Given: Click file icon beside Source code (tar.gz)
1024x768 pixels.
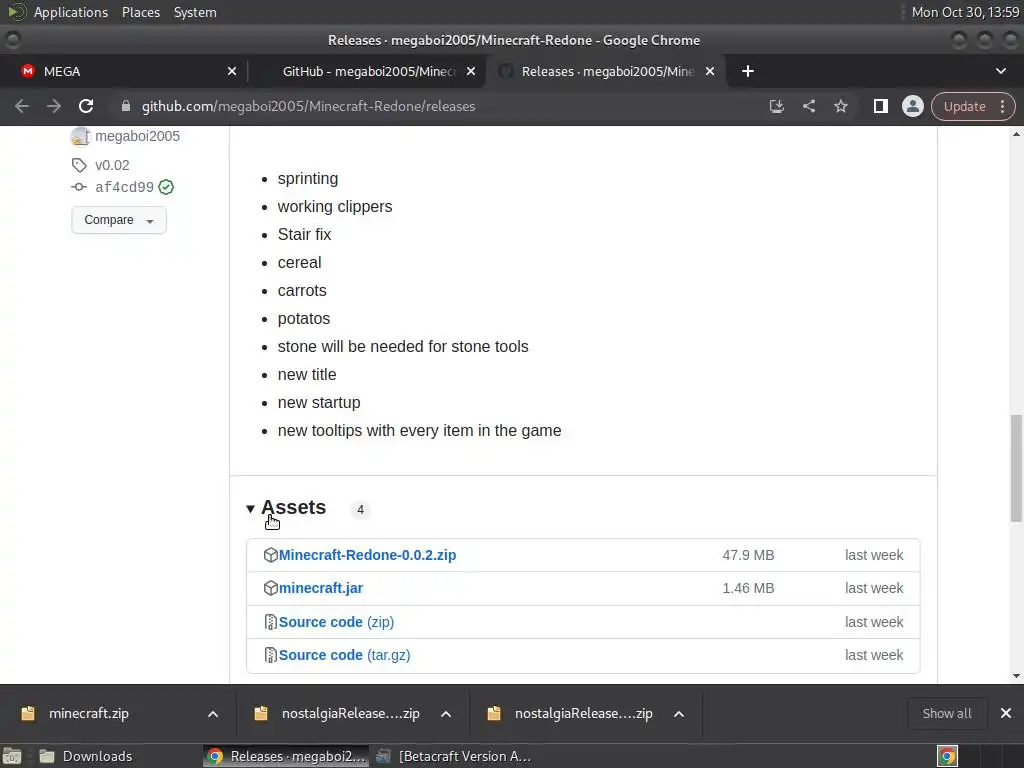Looking at the screenshot, I should (270, 655).
